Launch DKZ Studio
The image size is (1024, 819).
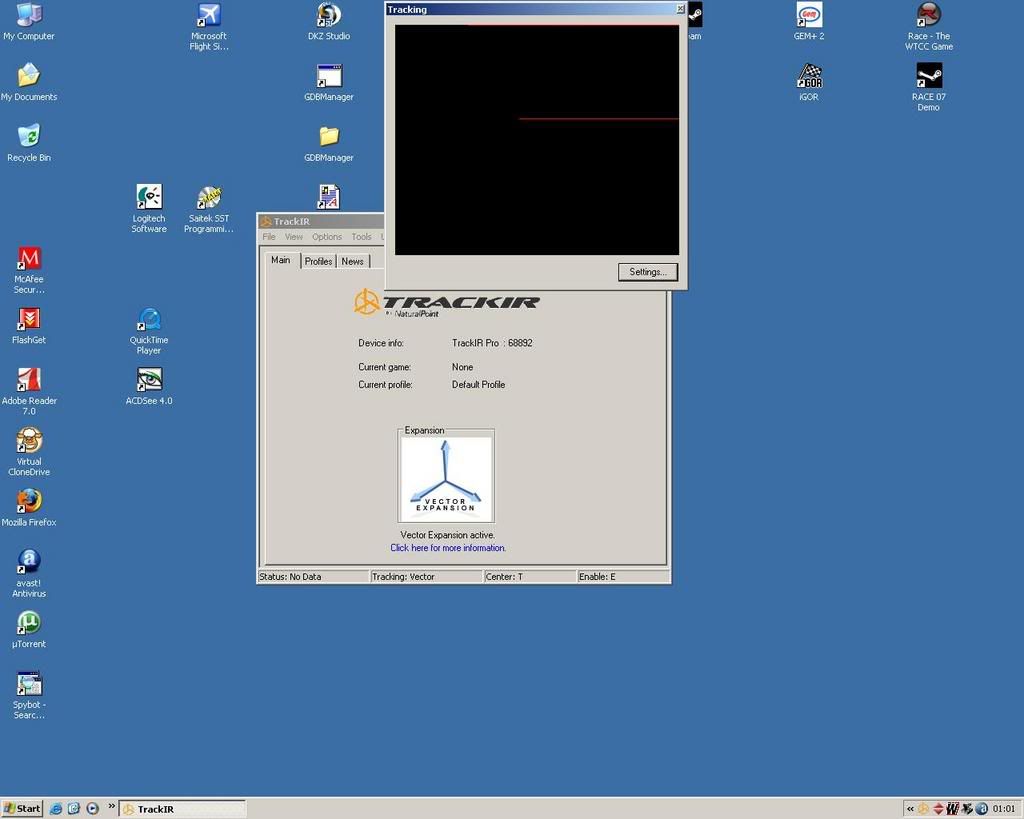tap(328, 14)
